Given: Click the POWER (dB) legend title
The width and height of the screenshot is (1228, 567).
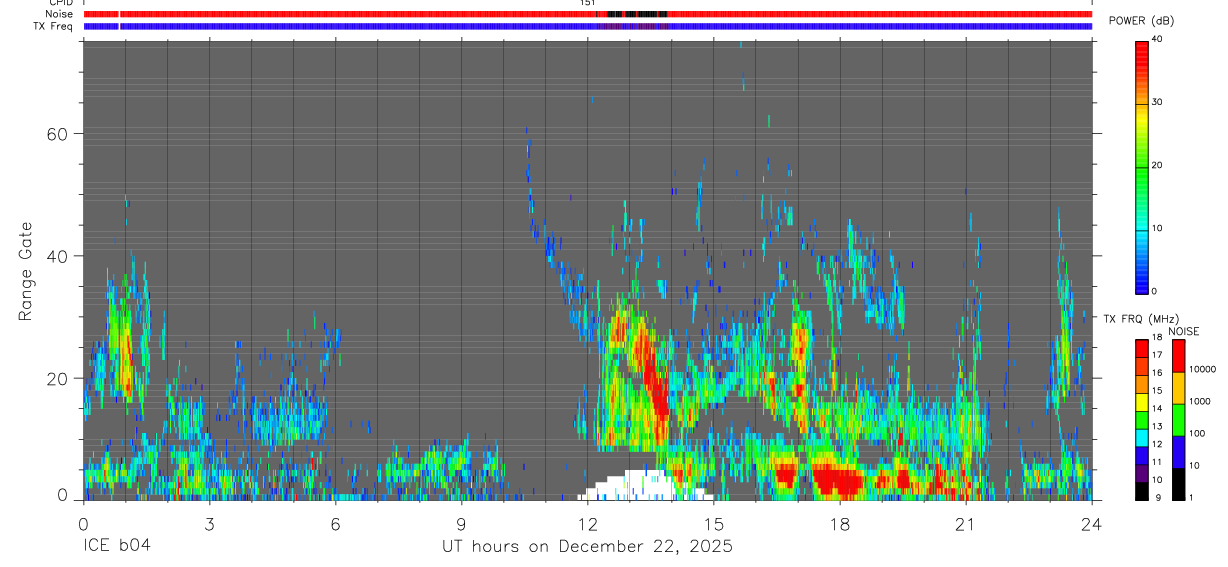Looking at the screenshot, I should [1140, 21].
